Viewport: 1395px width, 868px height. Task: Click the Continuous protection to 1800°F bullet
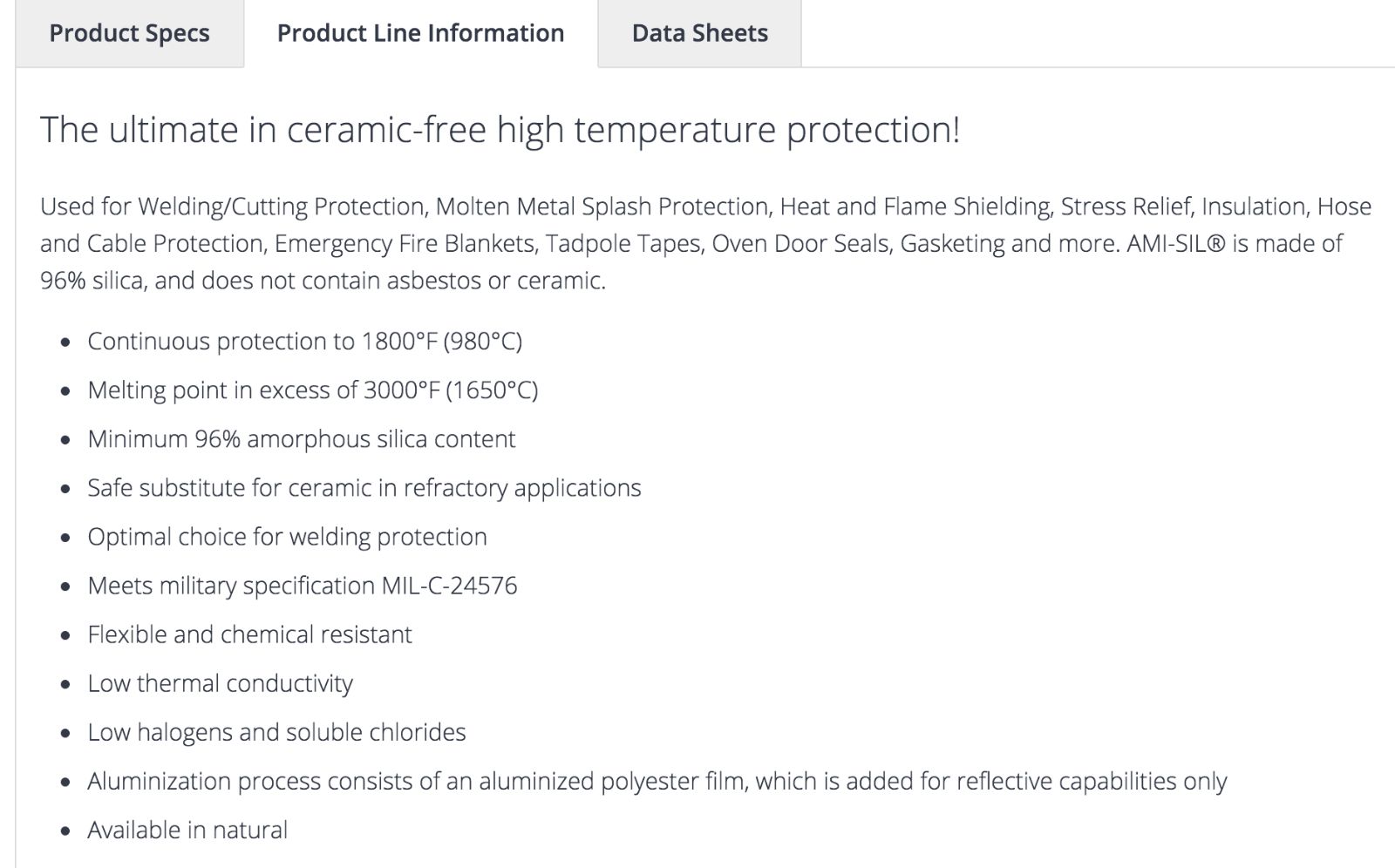pos(304,341)
